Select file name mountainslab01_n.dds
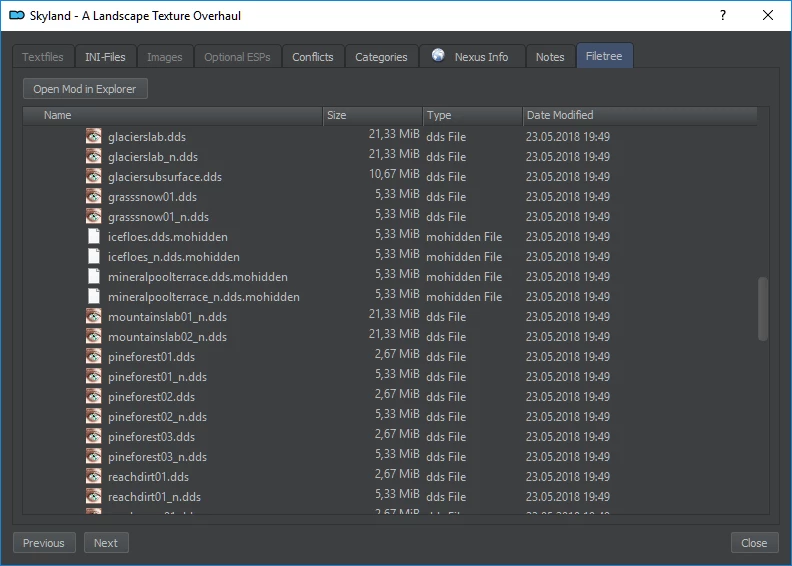This screenshot has width=792, height=566. 167,317
